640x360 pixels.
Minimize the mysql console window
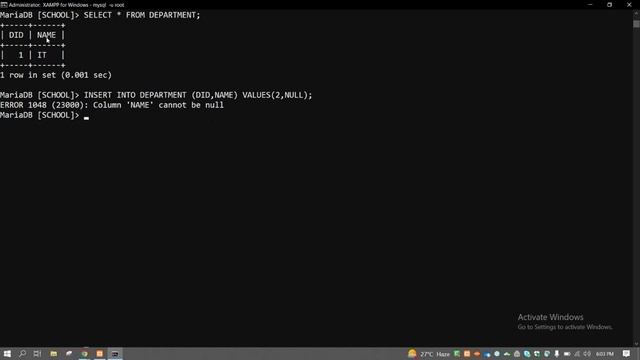(x=590, y=5)
